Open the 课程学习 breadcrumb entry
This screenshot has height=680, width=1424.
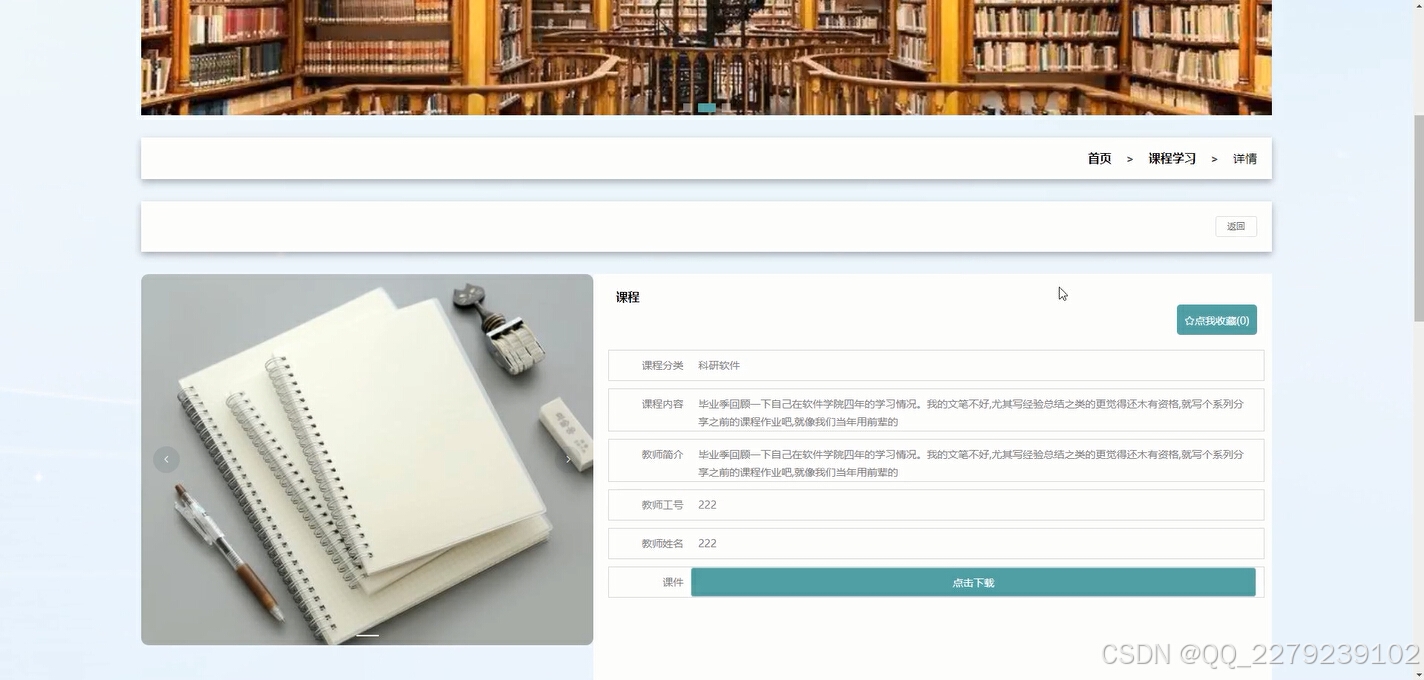1171,158
